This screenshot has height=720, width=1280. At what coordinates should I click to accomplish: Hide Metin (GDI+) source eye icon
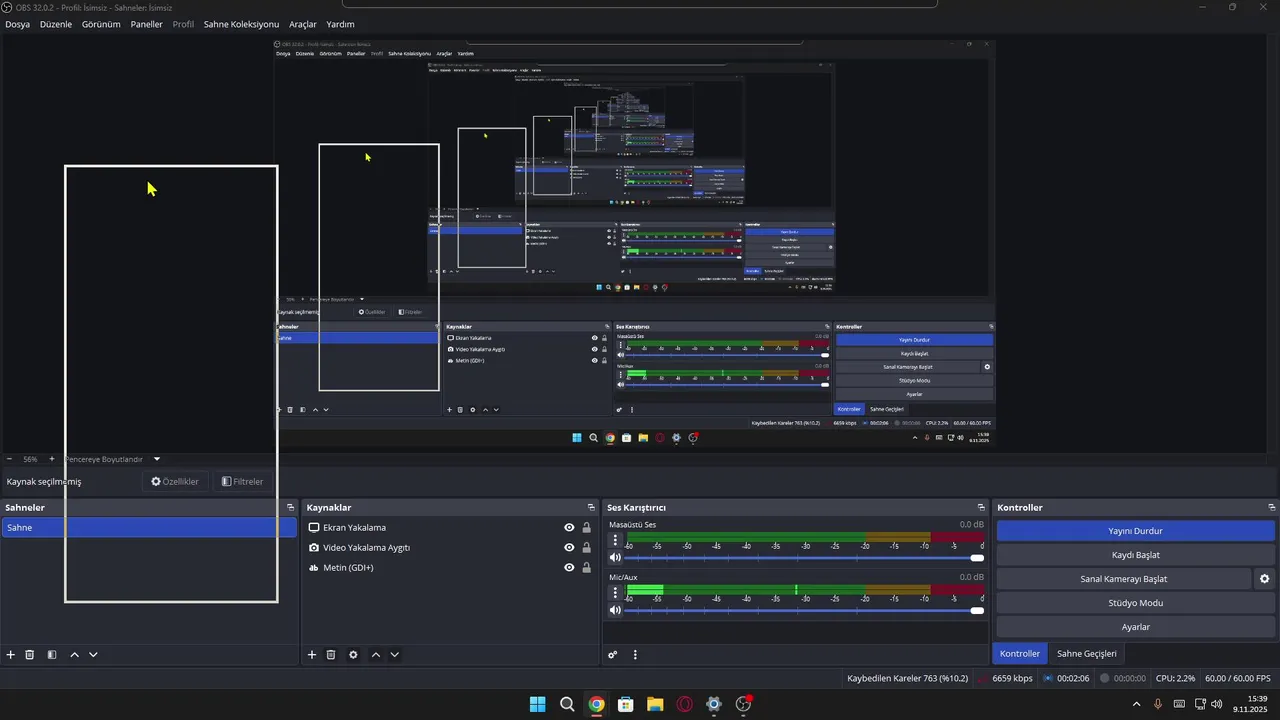[569, 568]
